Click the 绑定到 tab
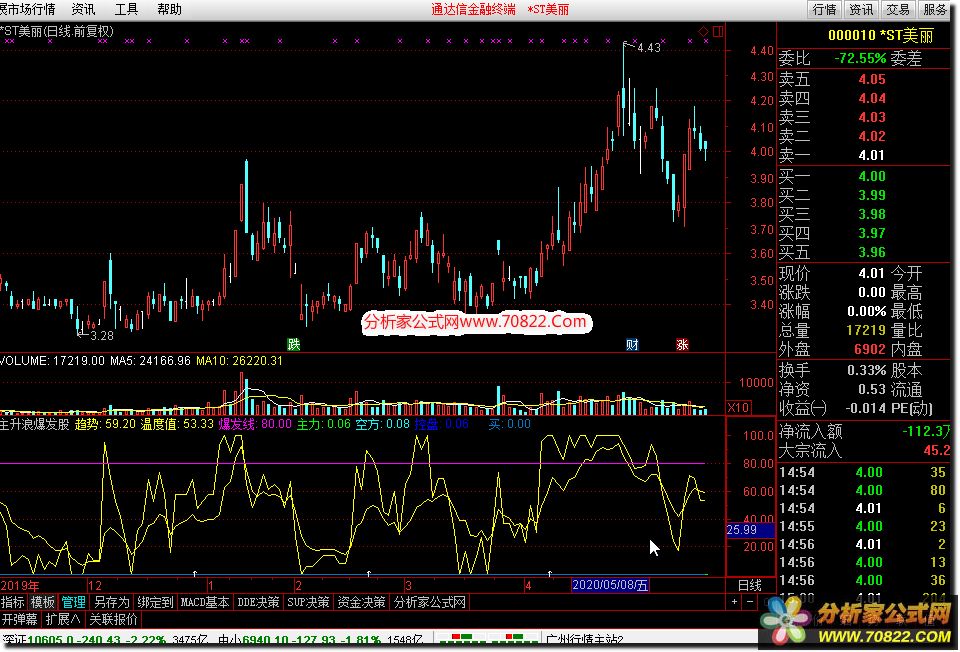 coord(155,602)
